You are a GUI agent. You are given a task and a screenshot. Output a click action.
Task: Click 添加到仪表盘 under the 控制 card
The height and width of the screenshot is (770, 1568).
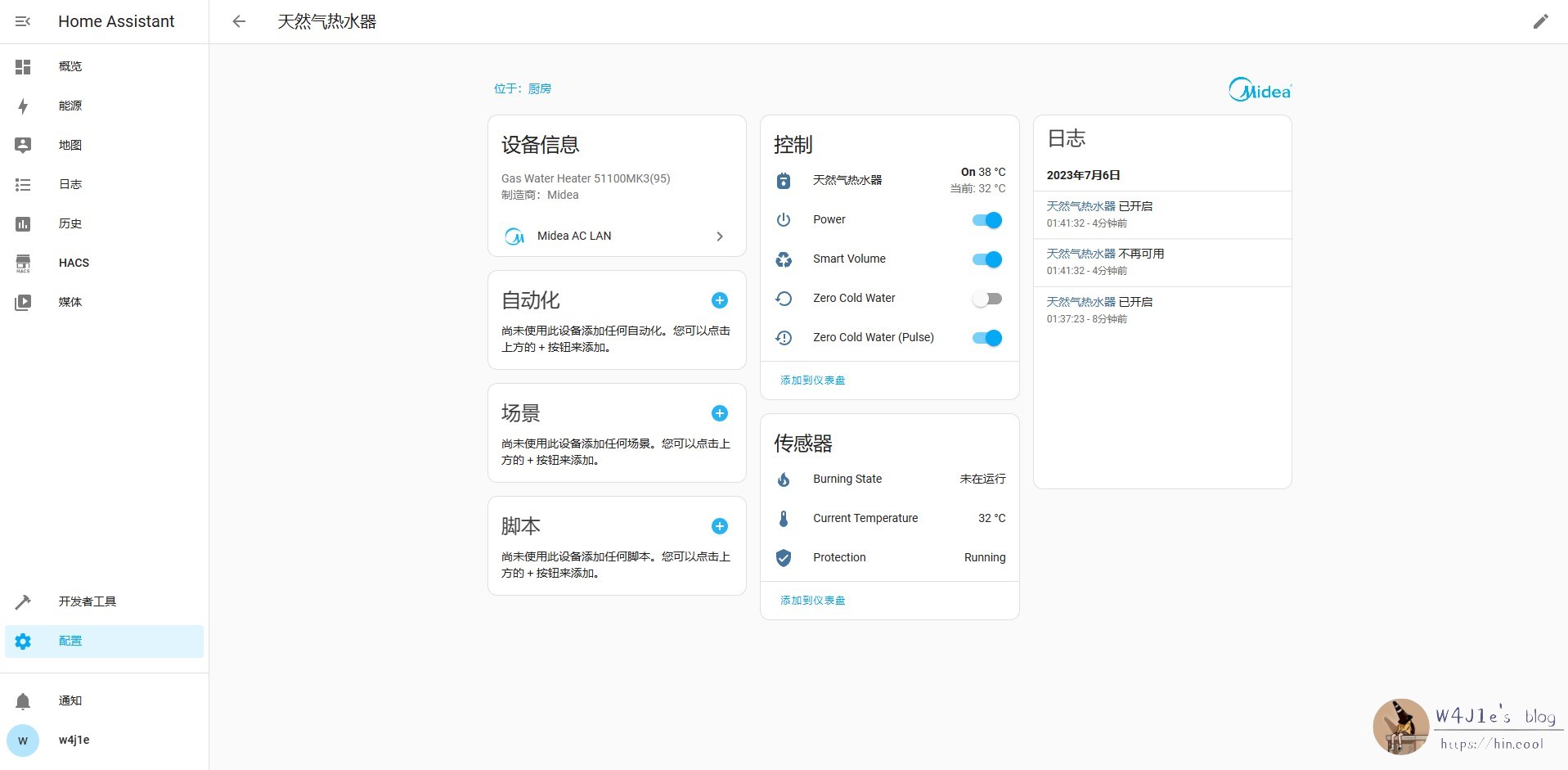[x=812, y=380]
